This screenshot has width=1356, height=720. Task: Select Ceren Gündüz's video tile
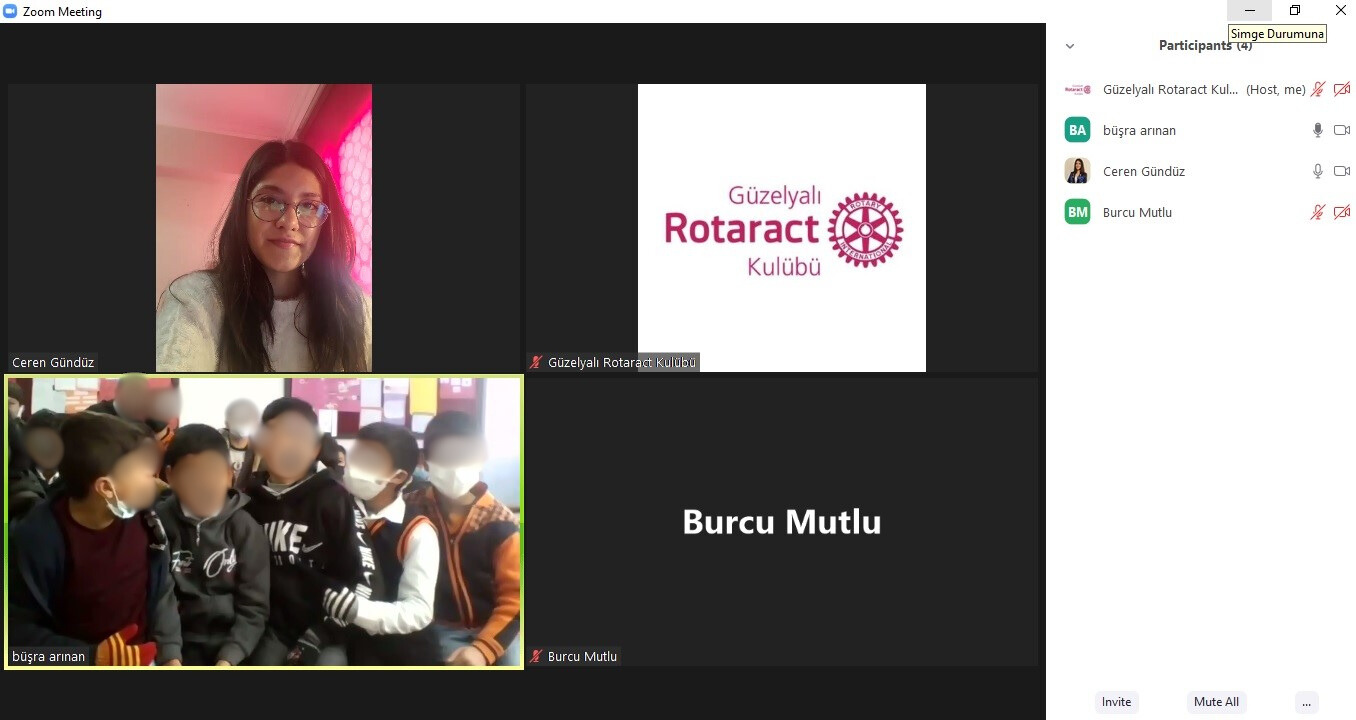[x=264, y=228]
